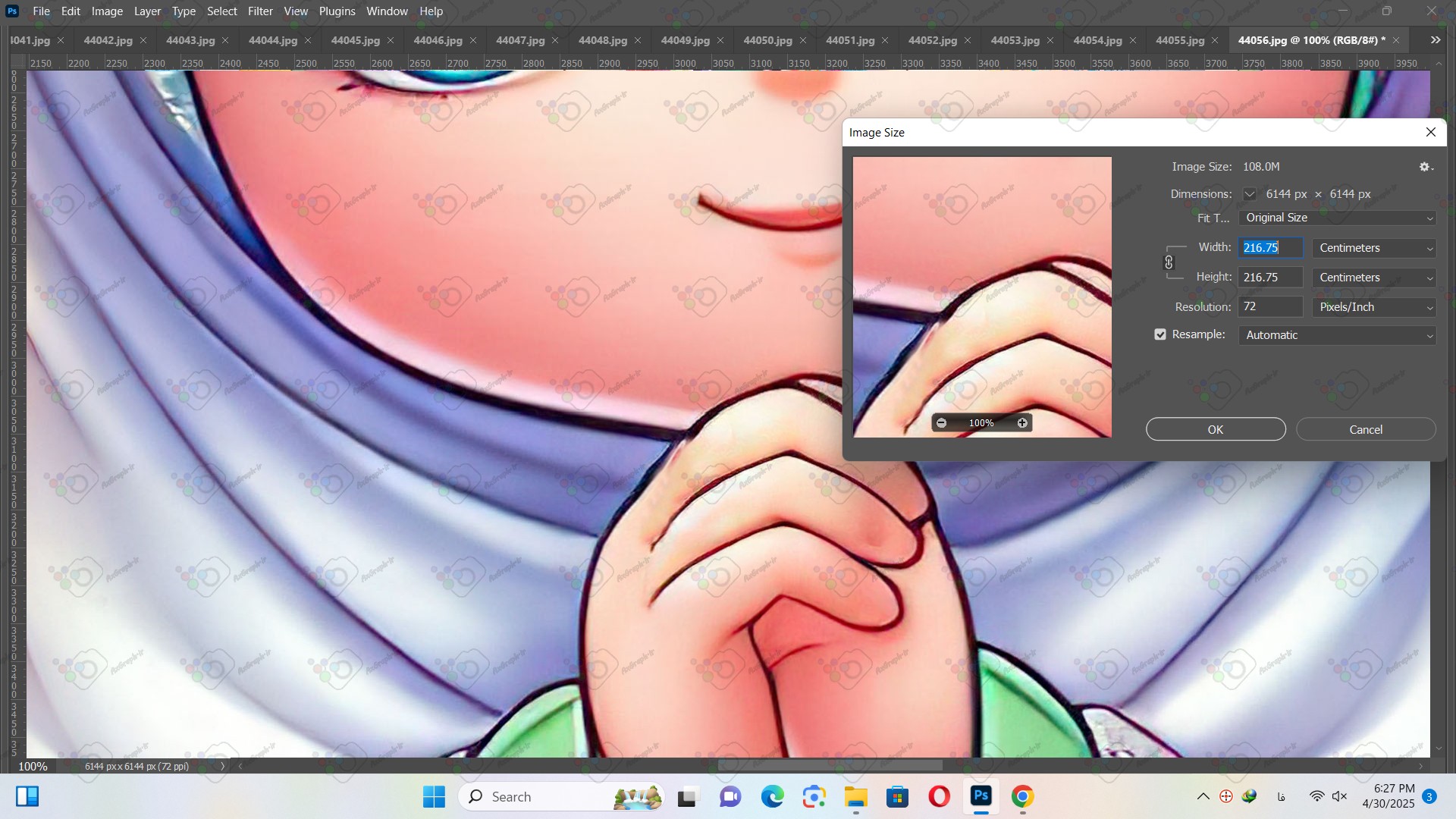Open the chat app on the taskbar
This screenshot has width=1456, height=819.
coord(730,796)
